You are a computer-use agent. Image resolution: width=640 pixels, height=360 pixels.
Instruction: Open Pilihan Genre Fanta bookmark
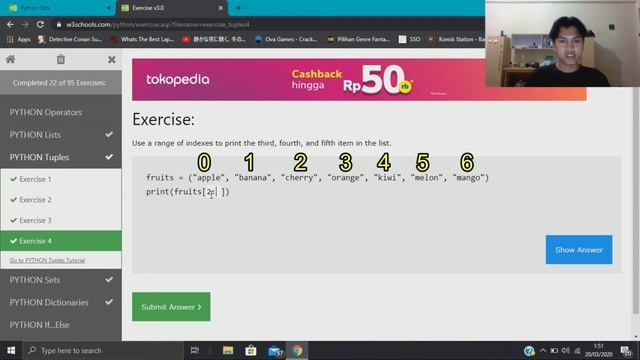click(x=358, y=39)
